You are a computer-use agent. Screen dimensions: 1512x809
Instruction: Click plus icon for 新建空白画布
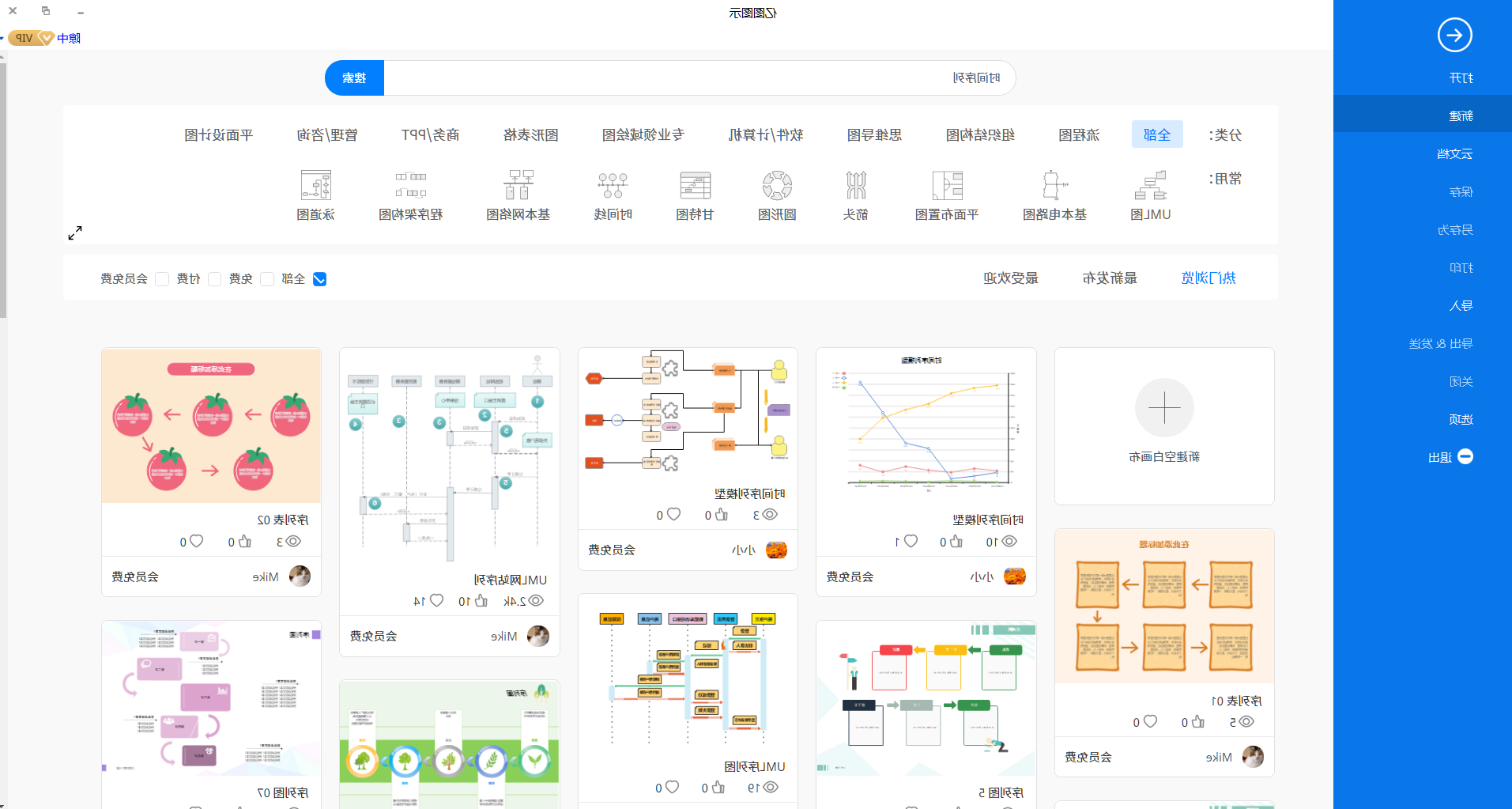click(x=1164, y=408)
